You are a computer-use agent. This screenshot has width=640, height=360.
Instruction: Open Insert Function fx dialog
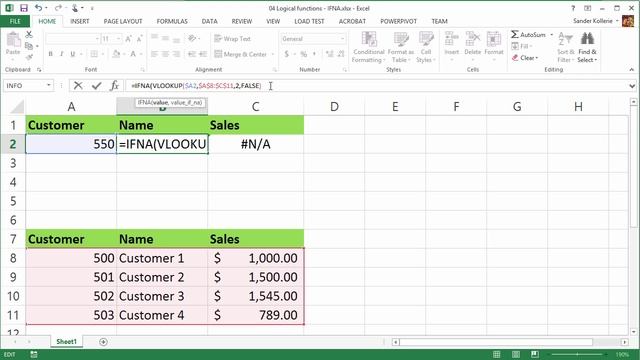pyautogui.click(x=115, y=85)
